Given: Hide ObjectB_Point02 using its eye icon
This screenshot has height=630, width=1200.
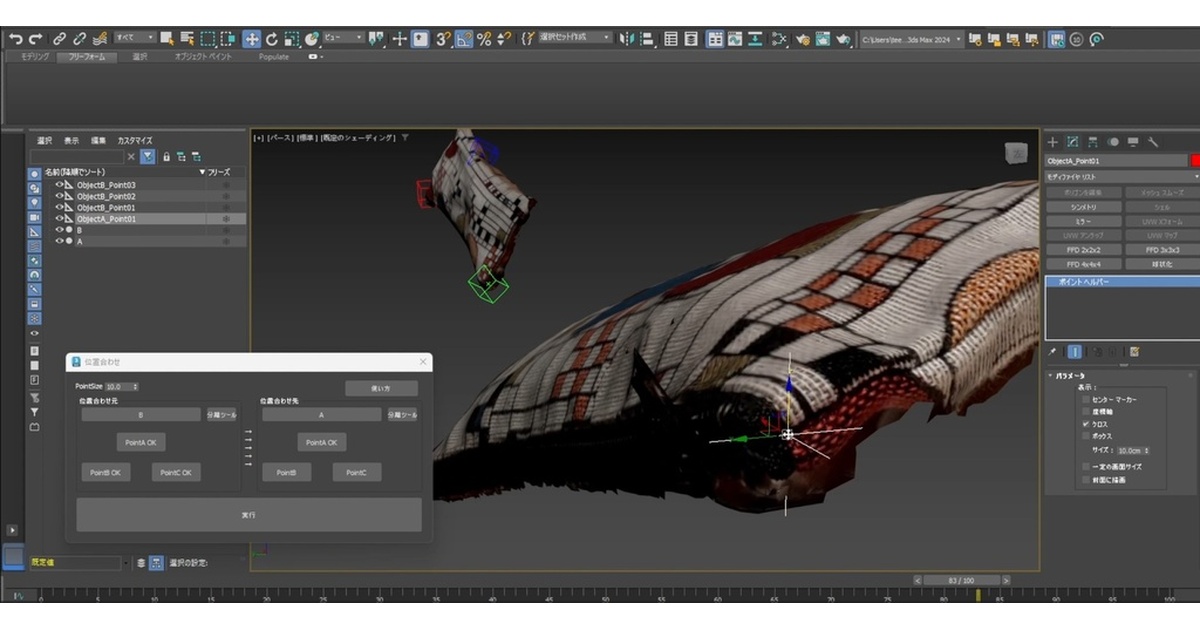Looking at the screenshot, I should (59, 196).
